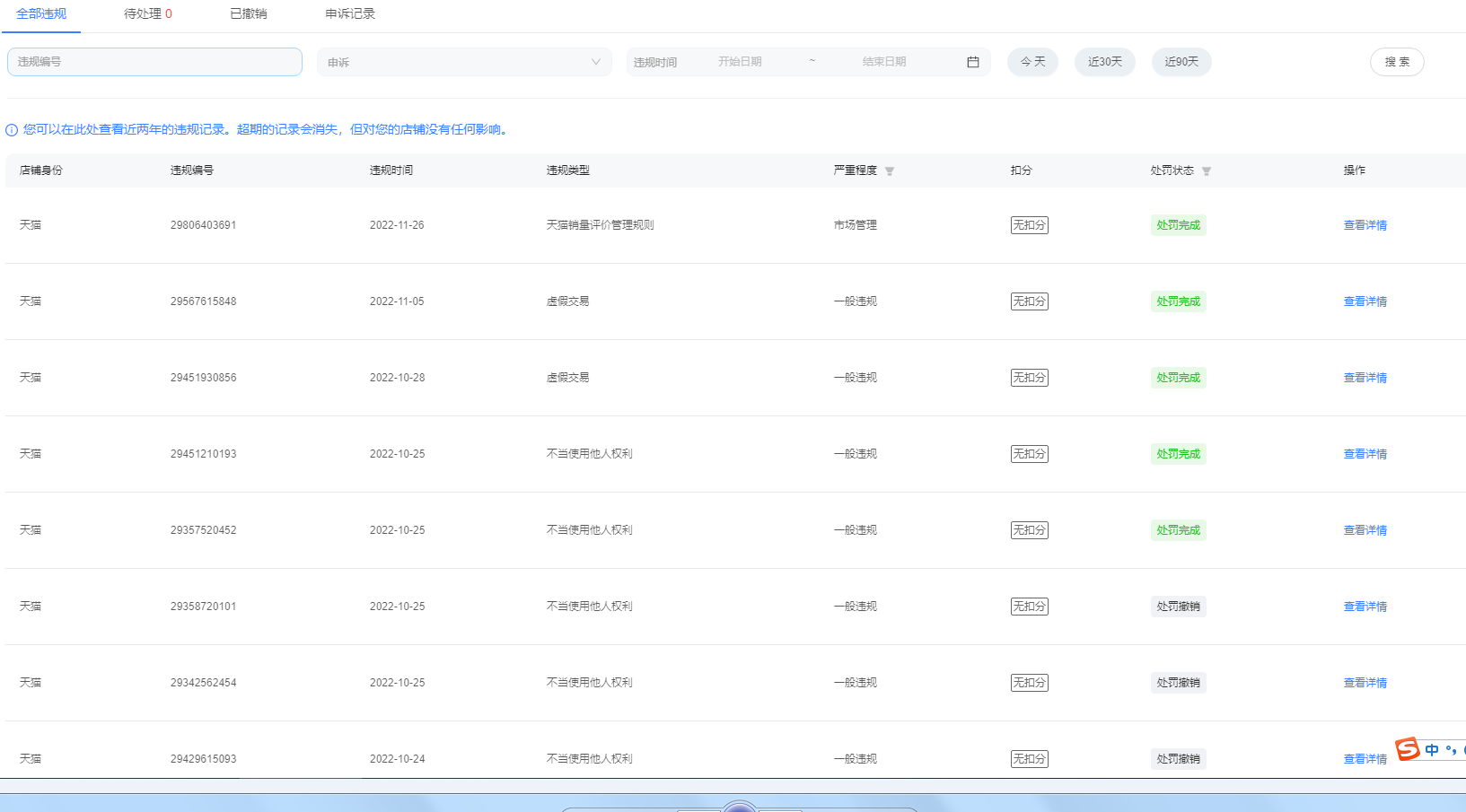Click the Sogou input method S icon
Viewport: 1466px width, 812px height.
(x=1408, y=748)
